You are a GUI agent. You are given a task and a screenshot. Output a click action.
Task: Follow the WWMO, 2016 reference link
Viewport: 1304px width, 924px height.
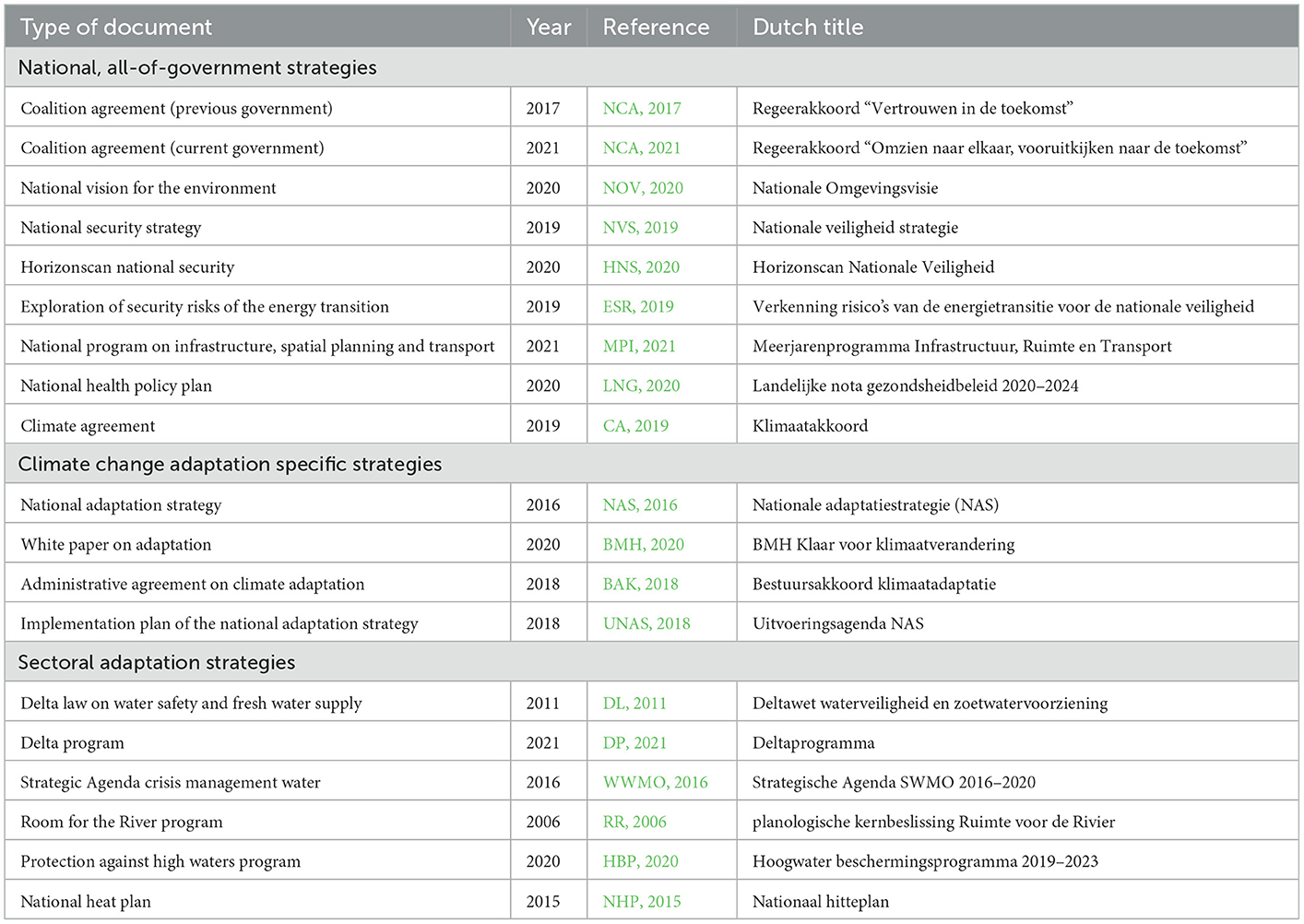[656, 783]
